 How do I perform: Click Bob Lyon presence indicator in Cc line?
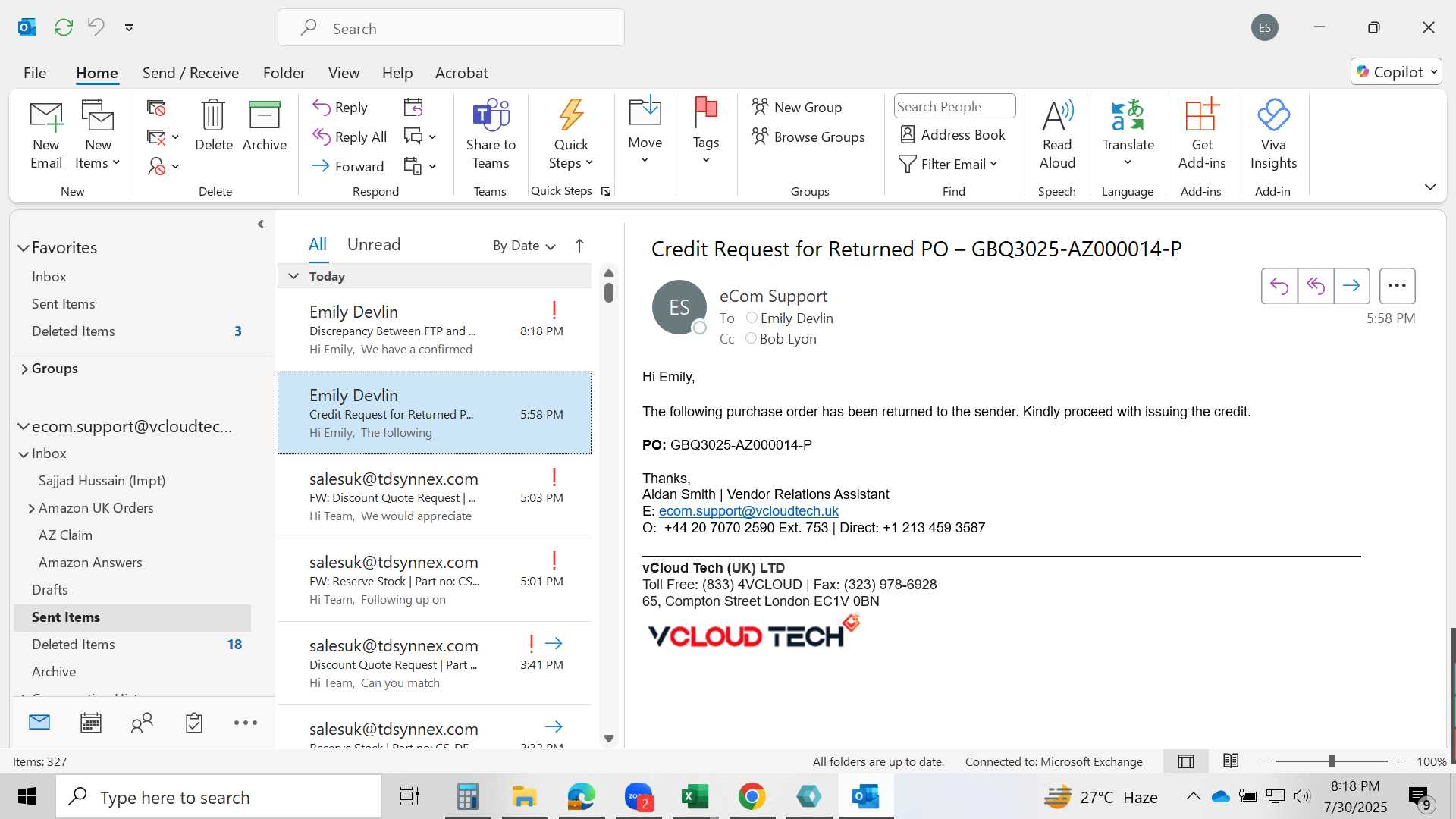click(751, 338)
